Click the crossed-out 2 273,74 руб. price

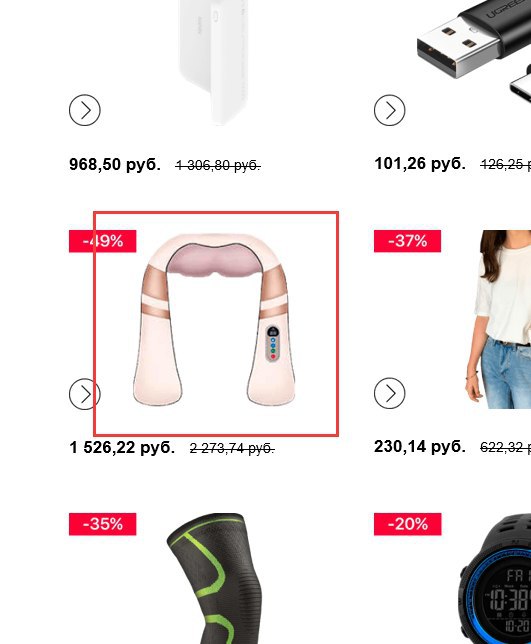(232, 448)
